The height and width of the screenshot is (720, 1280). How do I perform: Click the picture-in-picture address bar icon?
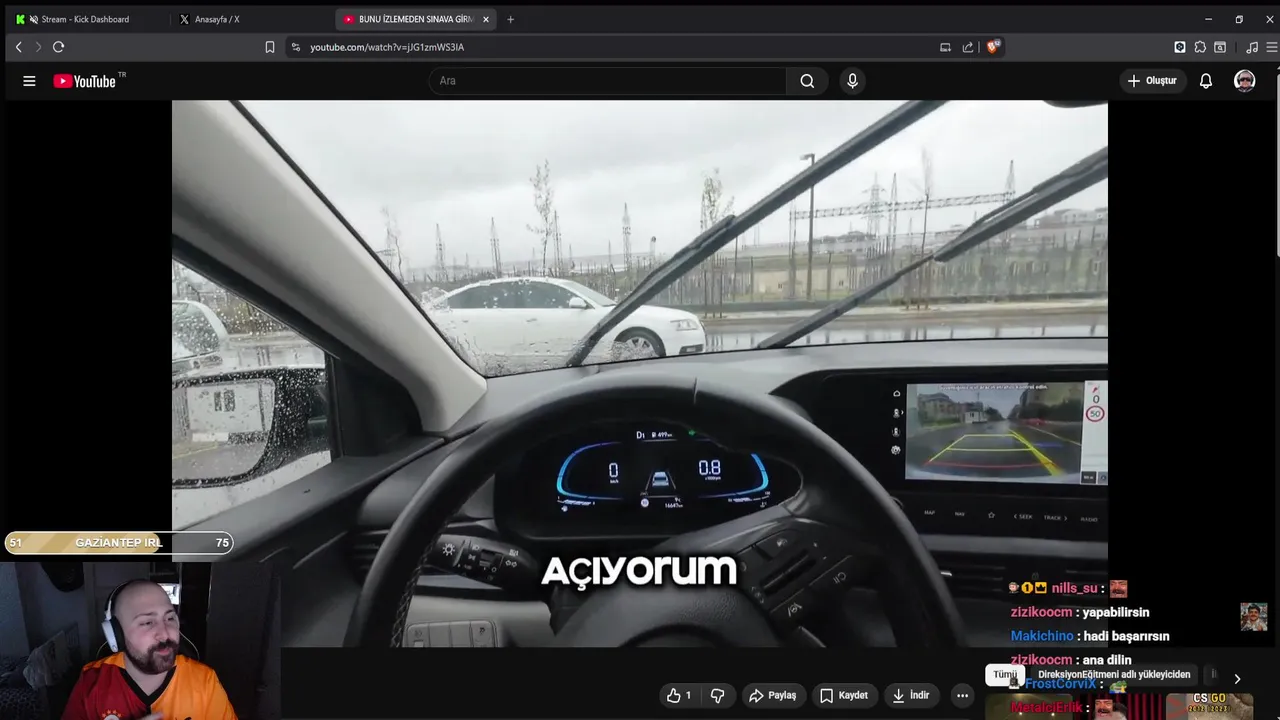pos(945,47)
